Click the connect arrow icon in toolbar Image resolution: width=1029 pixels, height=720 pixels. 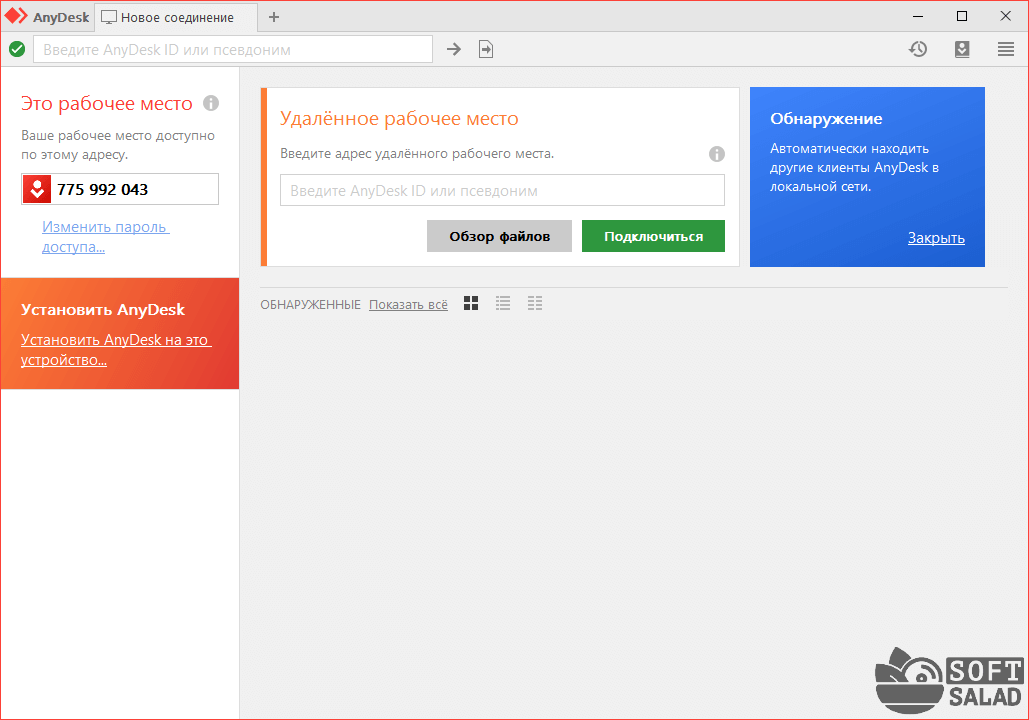pos(454,49)
